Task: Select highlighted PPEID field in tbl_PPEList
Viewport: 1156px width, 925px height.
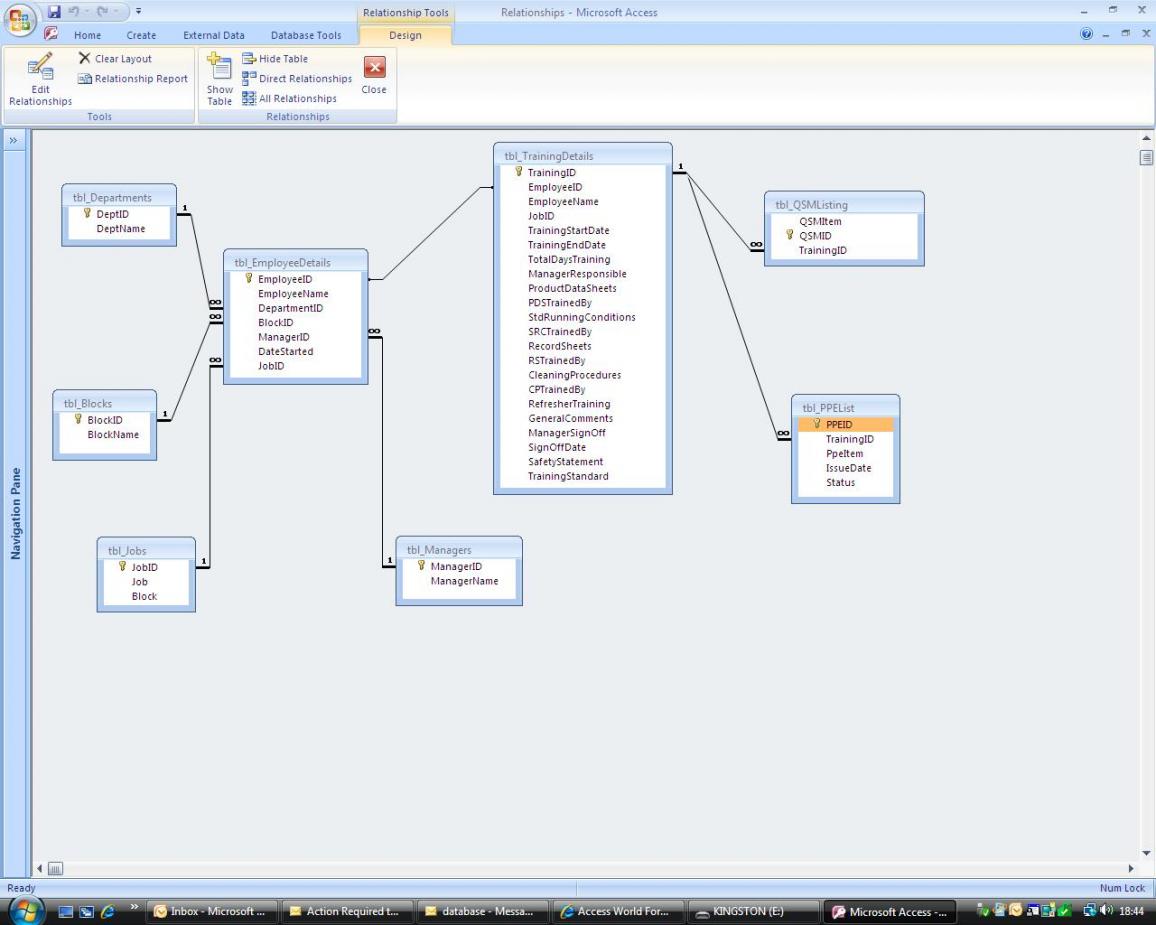Action: 846,425
